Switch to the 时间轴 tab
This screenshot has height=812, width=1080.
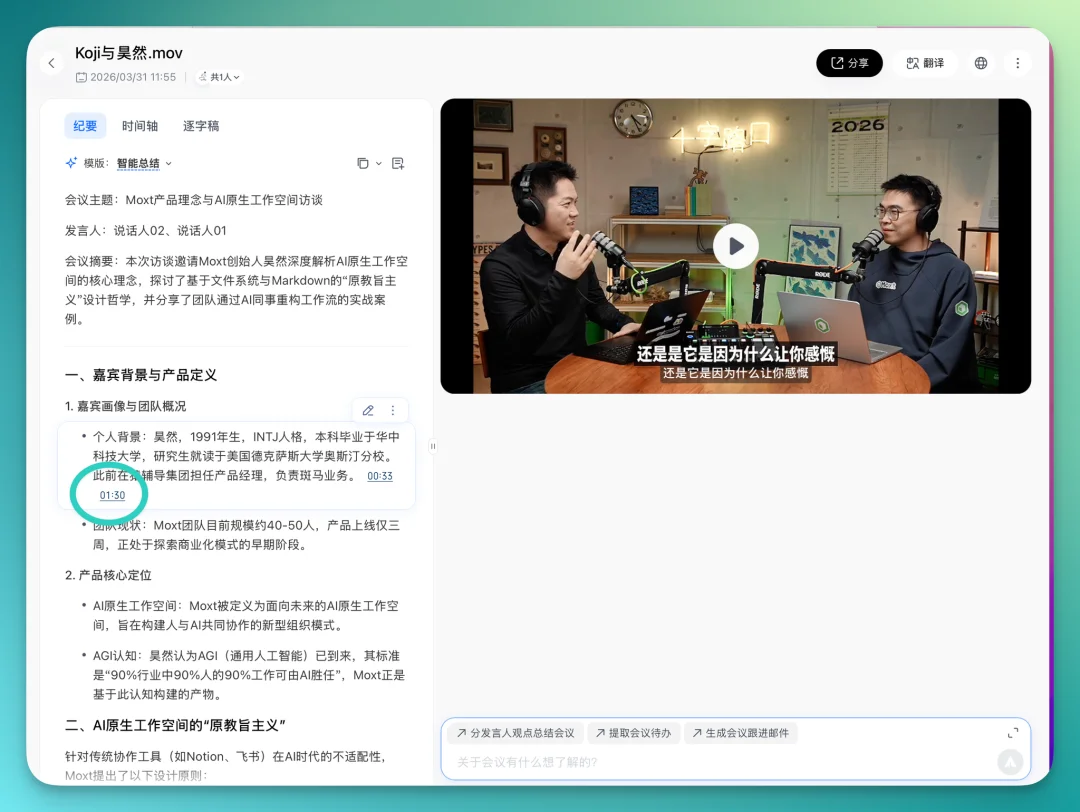(141, 125)
